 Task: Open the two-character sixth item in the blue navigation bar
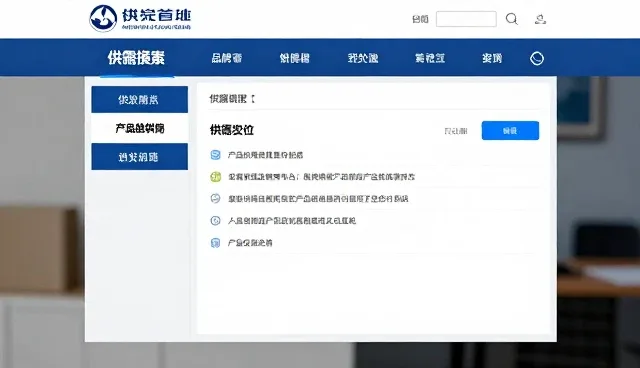pyautogui.click(x=492, y=58)
